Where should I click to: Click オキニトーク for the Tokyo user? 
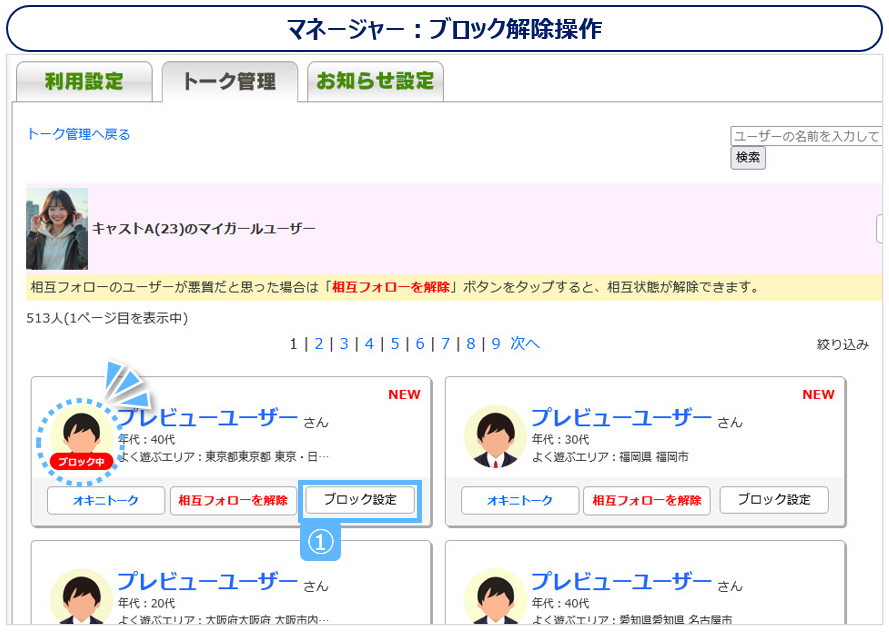coord(106,500)
